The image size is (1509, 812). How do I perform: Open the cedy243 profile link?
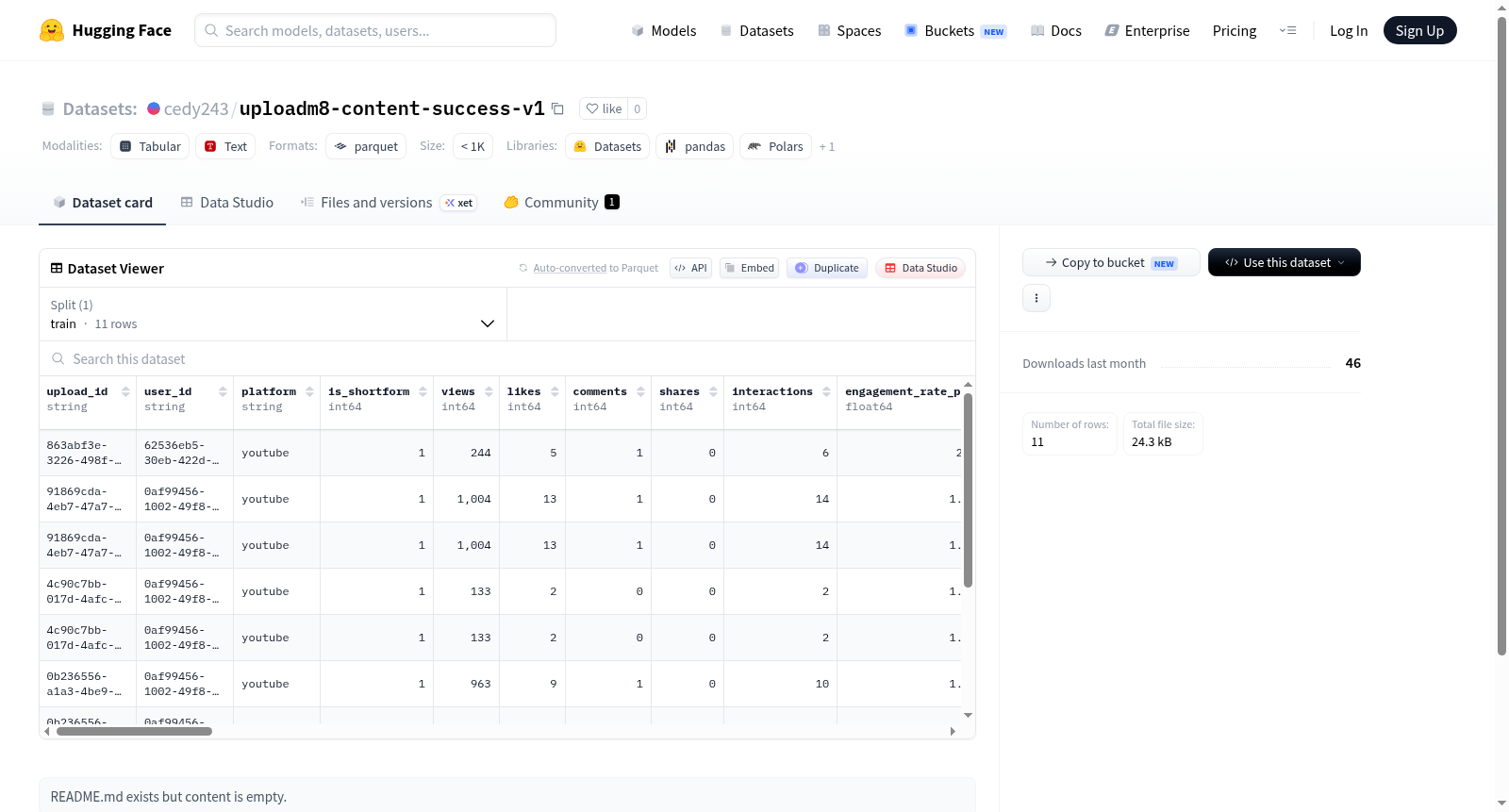pyautogui.click(x=196, y=108)
